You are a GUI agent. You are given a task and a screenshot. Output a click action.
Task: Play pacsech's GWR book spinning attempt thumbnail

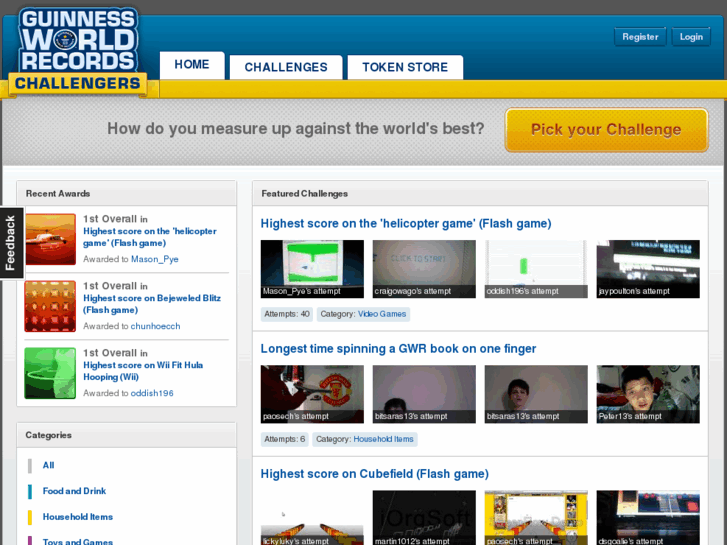(312, 394)
